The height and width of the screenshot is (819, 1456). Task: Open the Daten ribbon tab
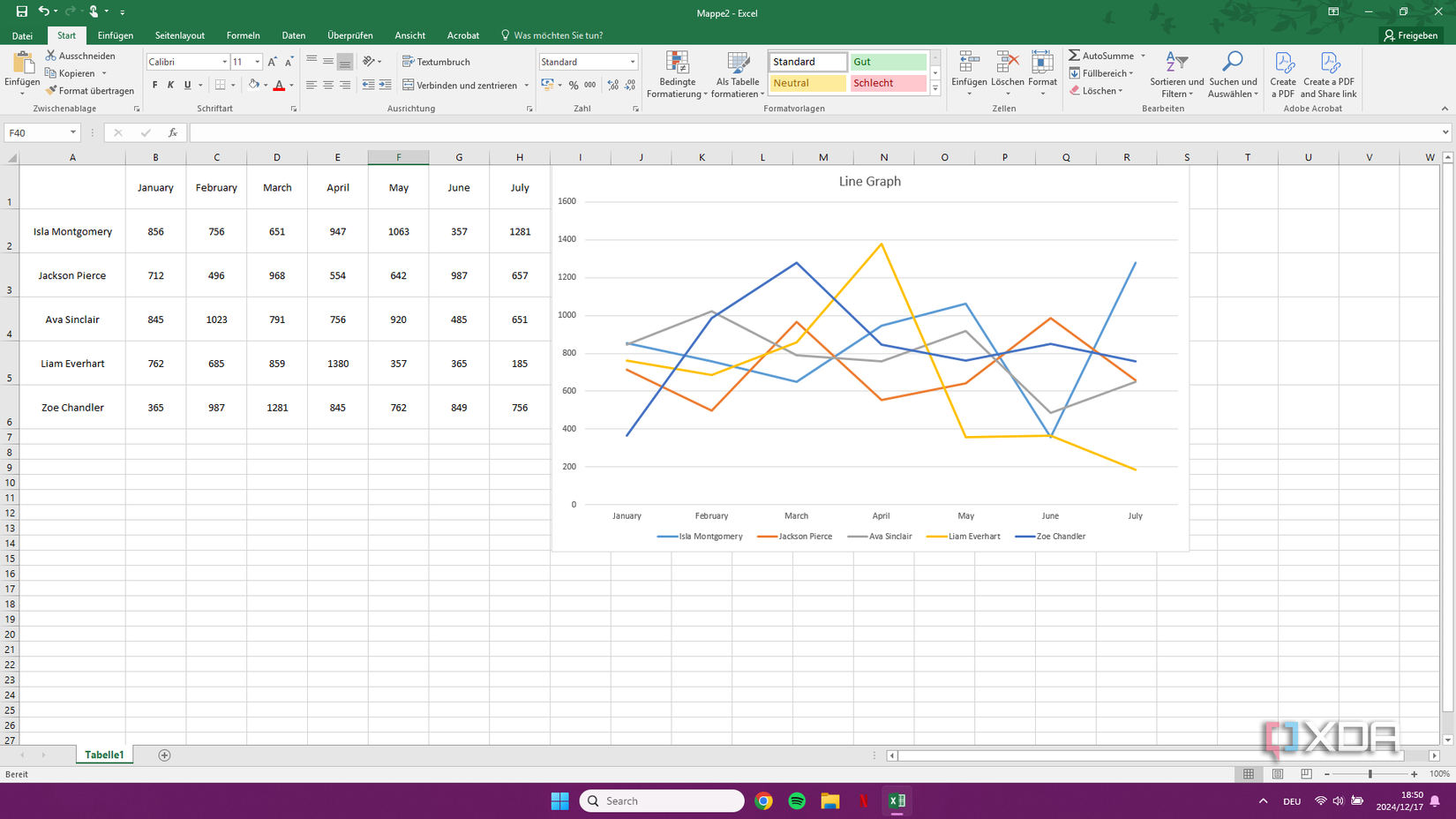pyautogui.click(x=293, y=35)
